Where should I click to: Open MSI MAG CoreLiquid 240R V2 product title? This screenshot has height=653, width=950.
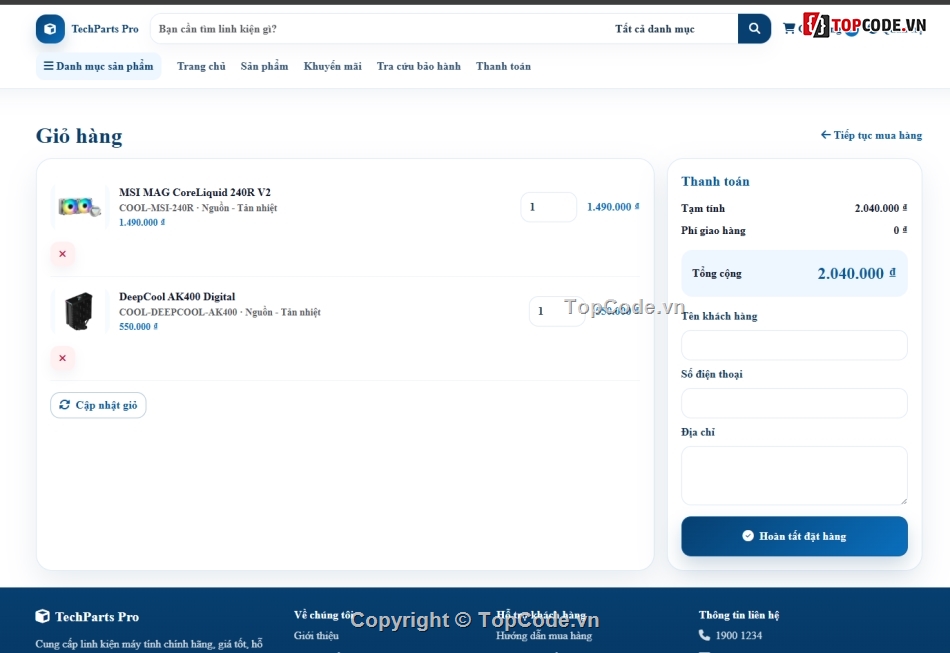click(x=195, y=192)
